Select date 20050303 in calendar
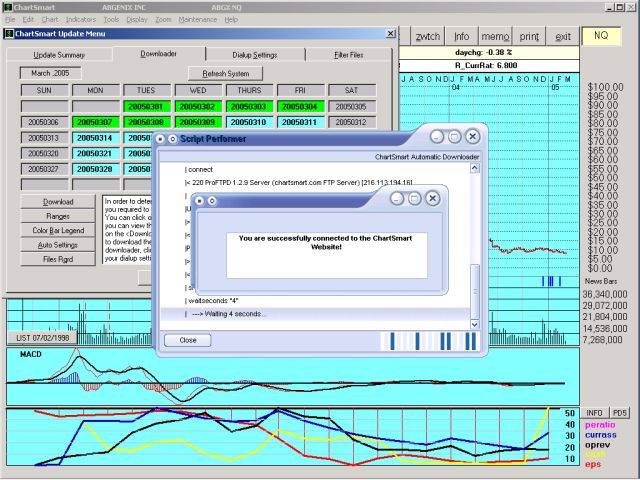The image size is (640, 480). [x=249, y=107]
